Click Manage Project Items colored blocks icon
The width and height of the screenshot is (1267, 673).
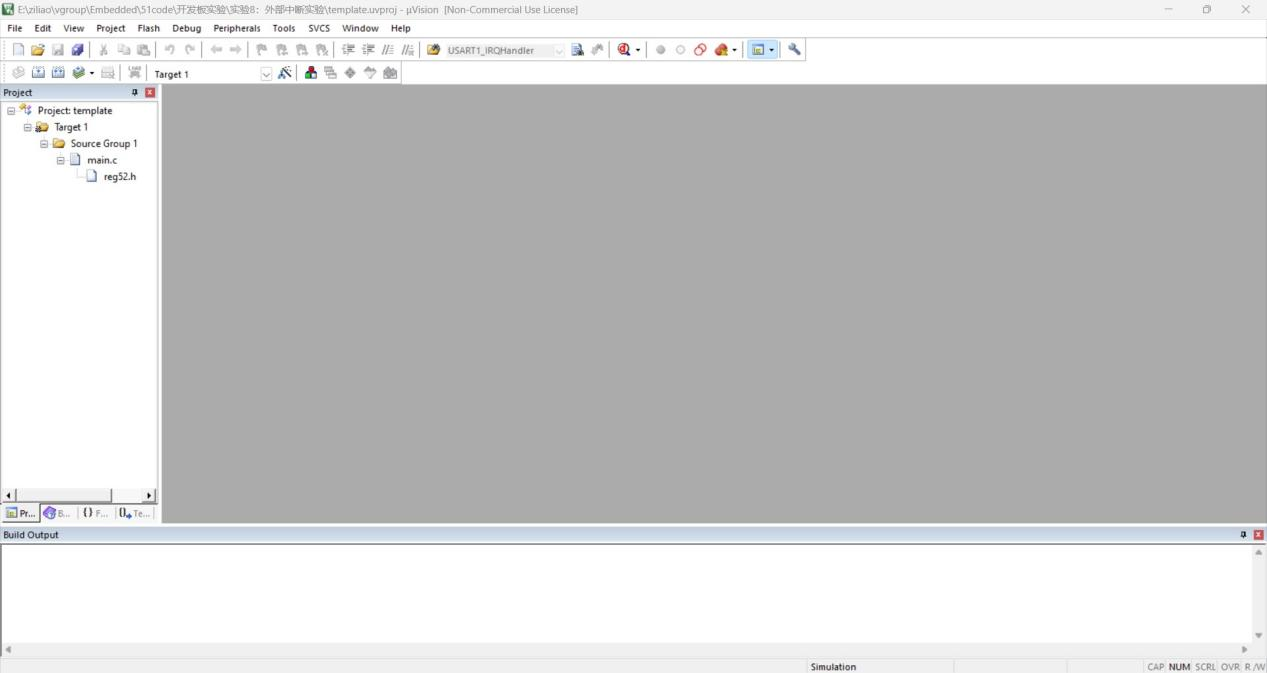[311, 73]
